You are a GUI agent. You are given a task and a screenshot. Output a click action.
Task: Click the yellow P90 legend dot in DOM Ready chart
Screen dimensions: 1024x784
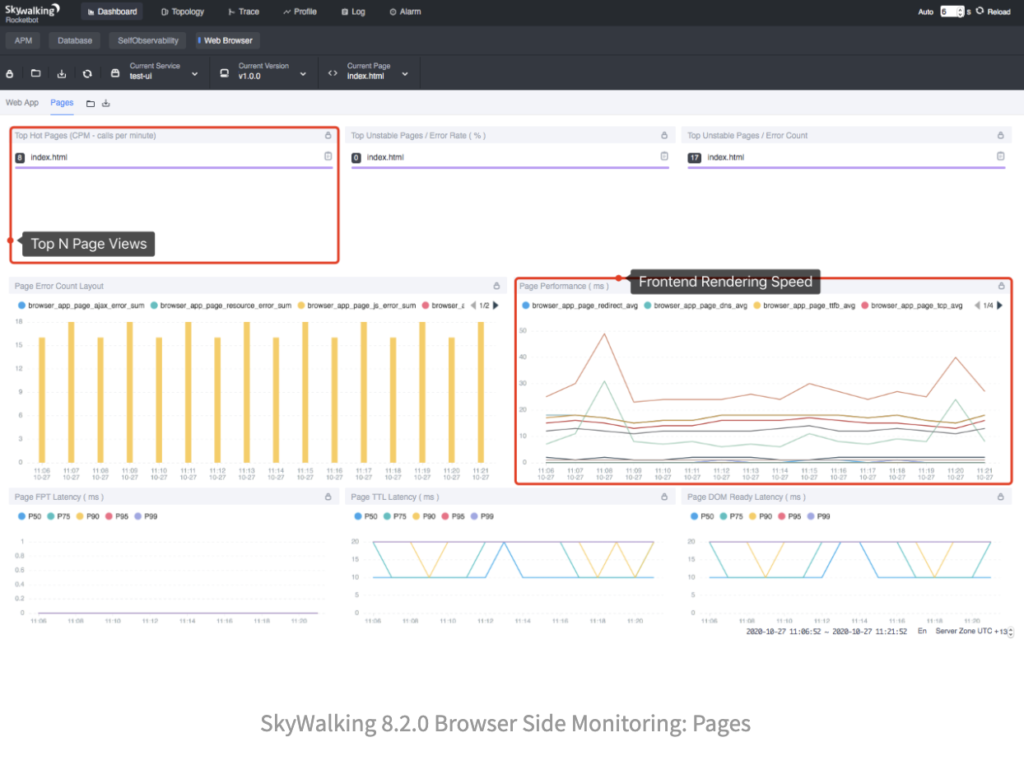[752, 516]
